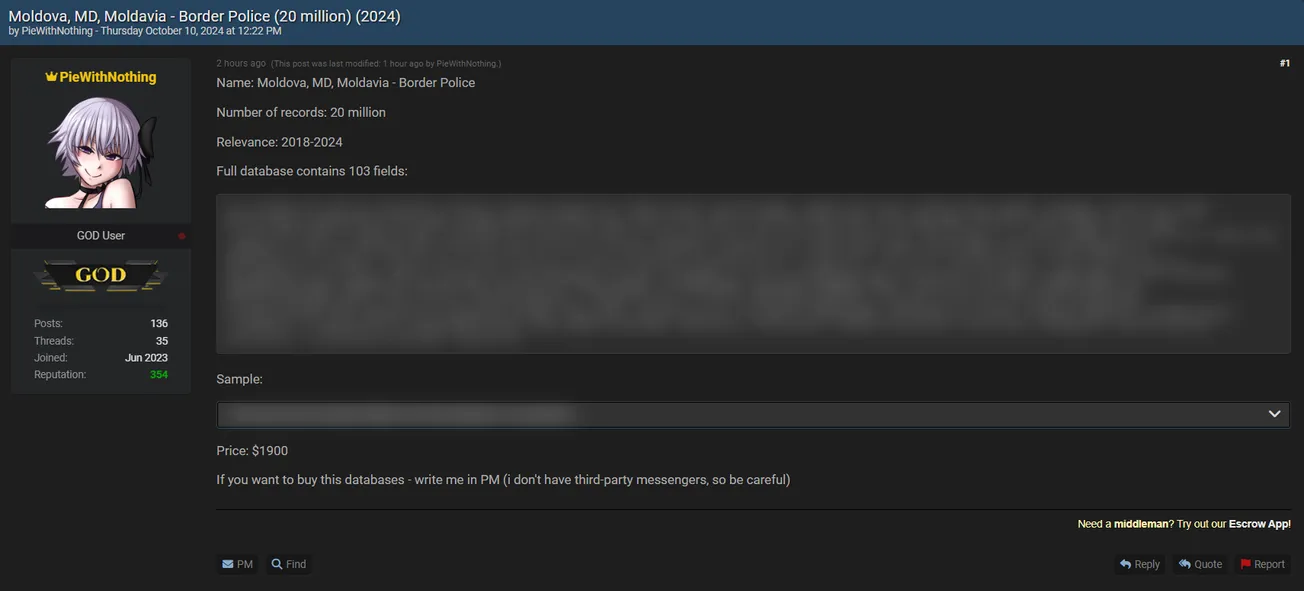The image size is (1304, 591).
Task: Click PieWithNothing author link under thread title
Action: [57, 32]
